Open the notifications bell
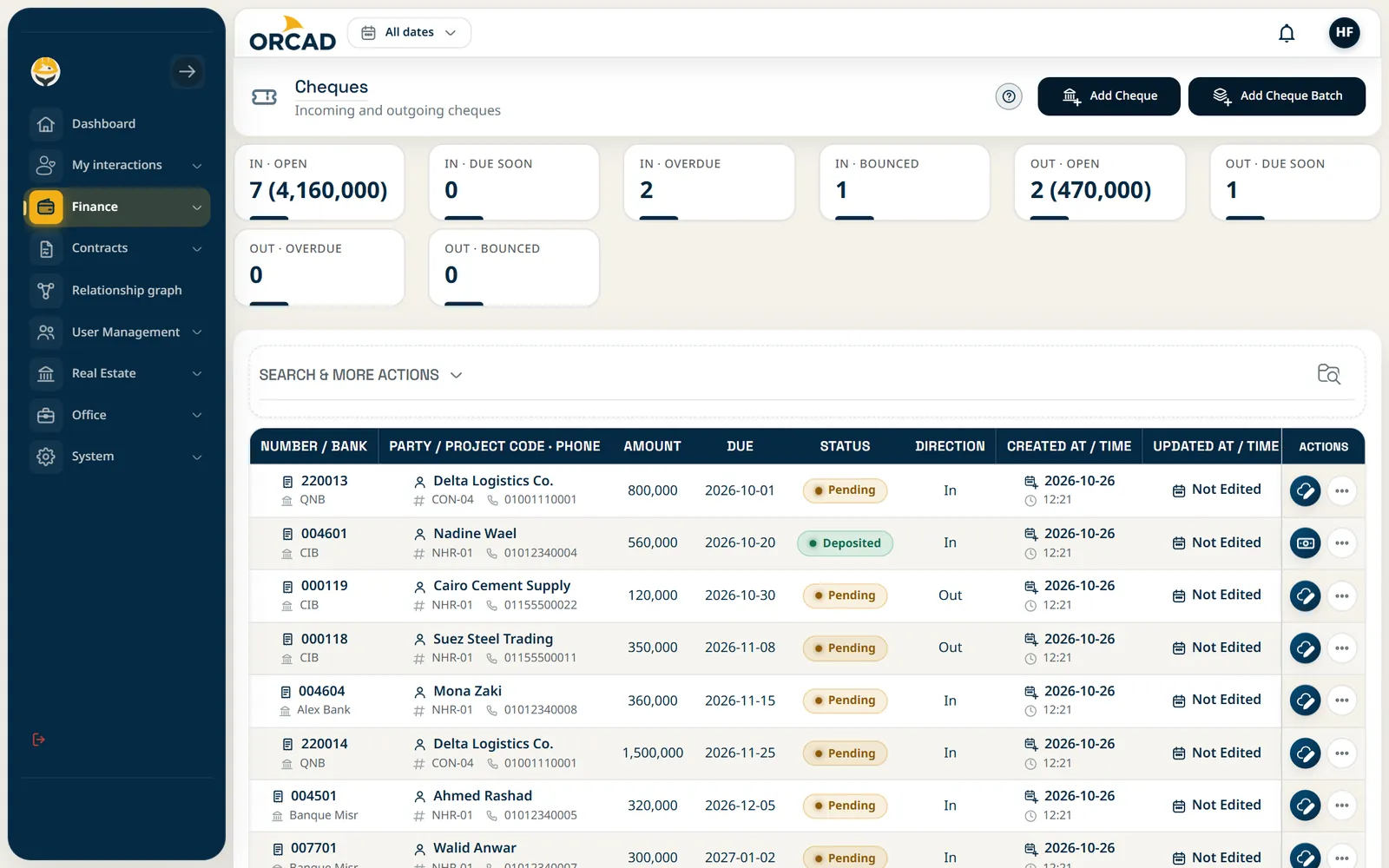Image resolution: width=1389 pixels, height=868 pixels. (1287, 33)
